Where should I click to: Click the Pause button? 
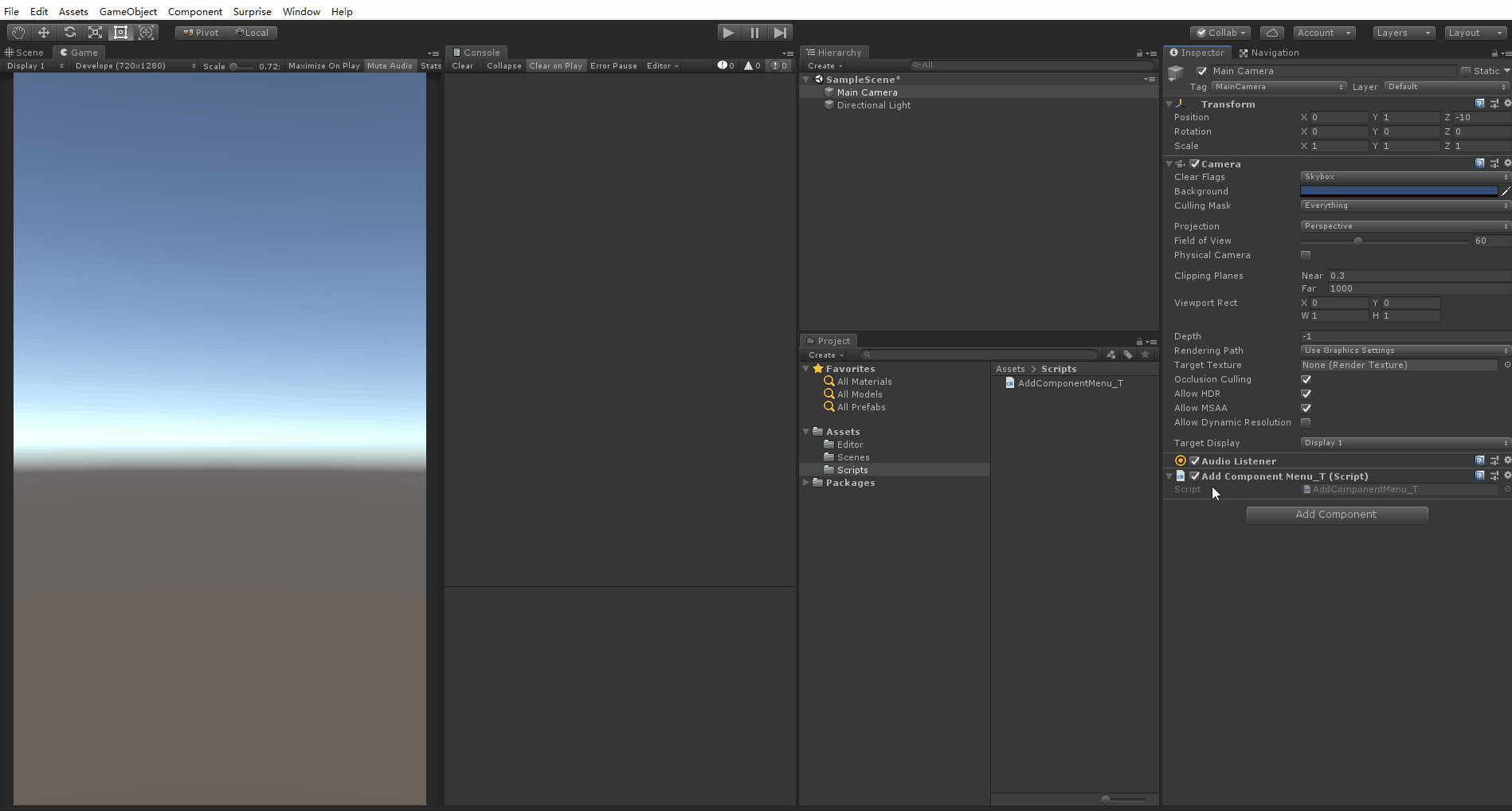pos(754,33)
